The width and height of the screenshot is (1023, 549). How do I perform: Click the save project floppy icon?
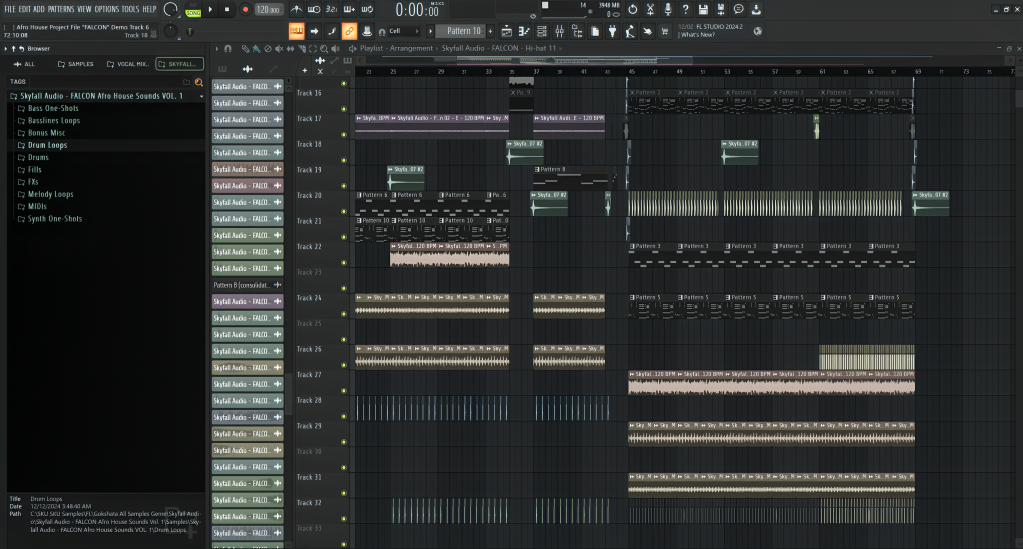[703, 9]
